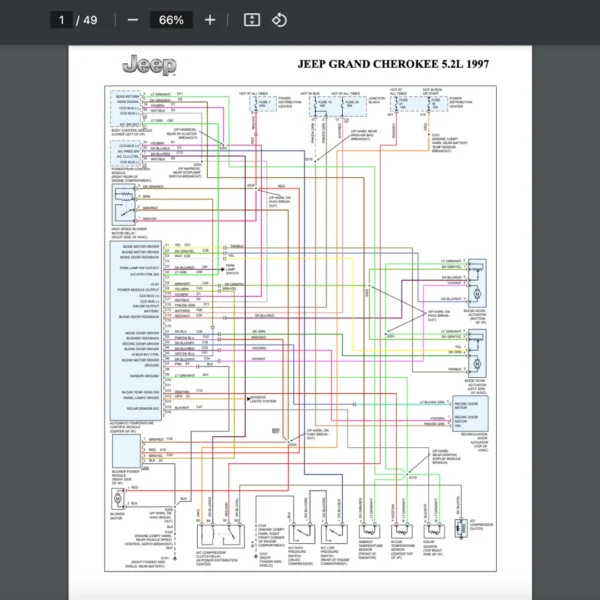The image size is (600, 600).
Task: Click the Jeep logo on the page
Action: coord(149,65)
